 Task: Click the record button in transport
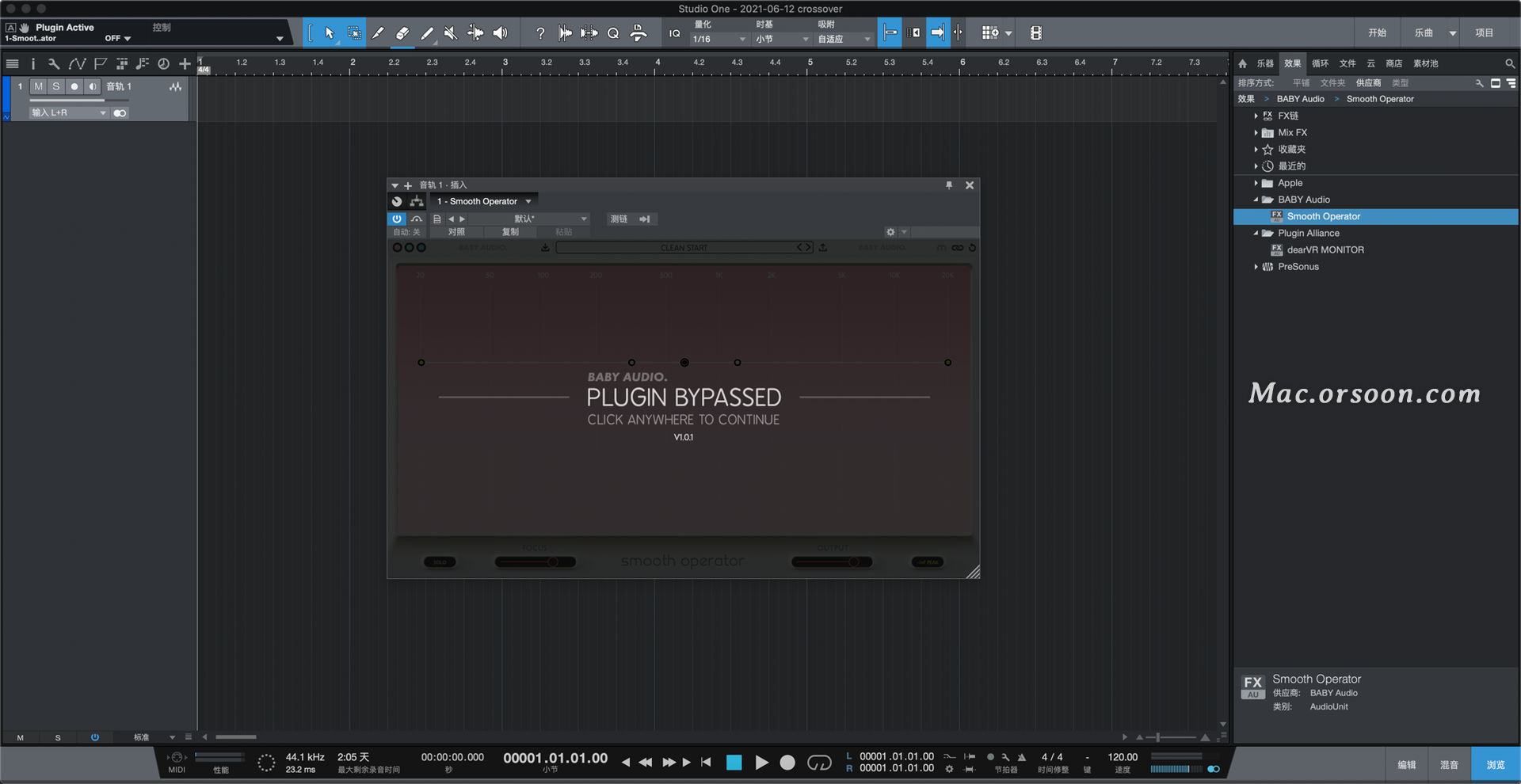(x=787, y=763)
